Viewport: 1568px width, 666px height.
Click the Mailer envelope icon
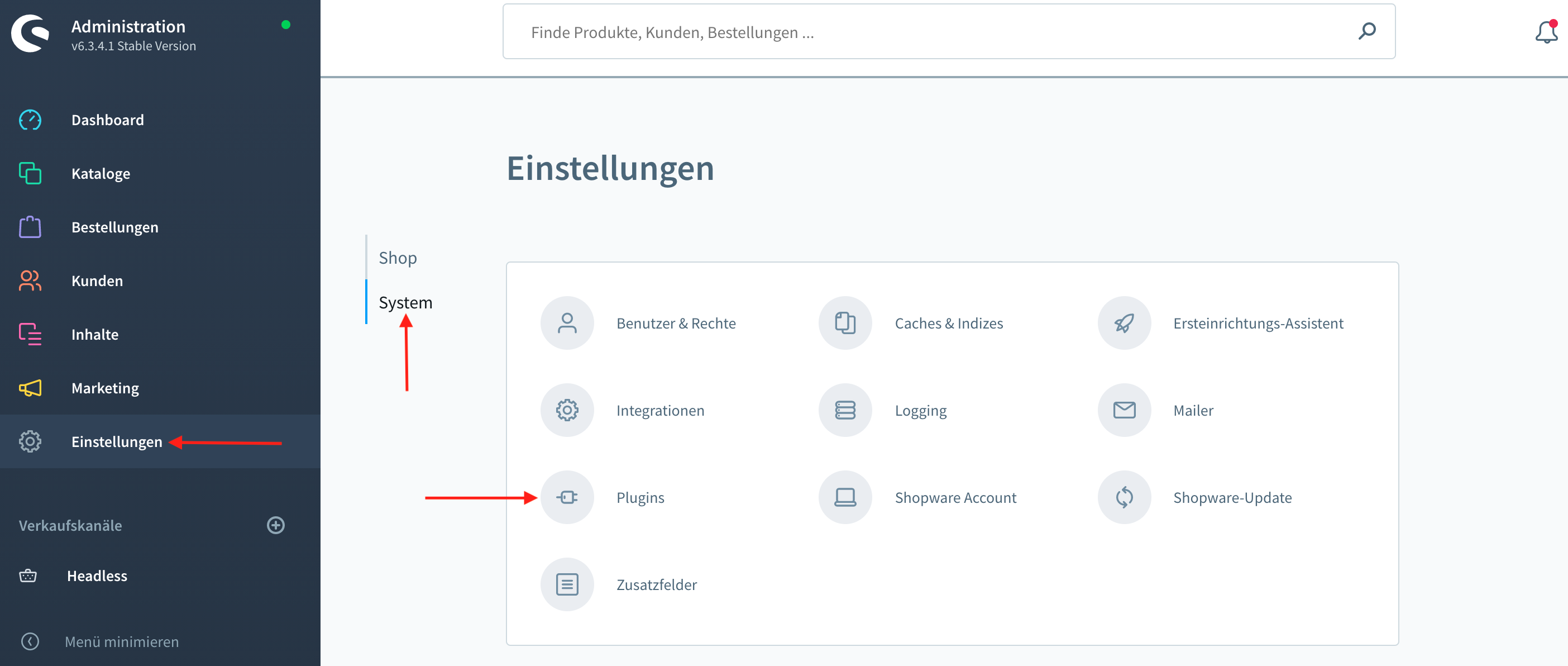coord(1124,410)
